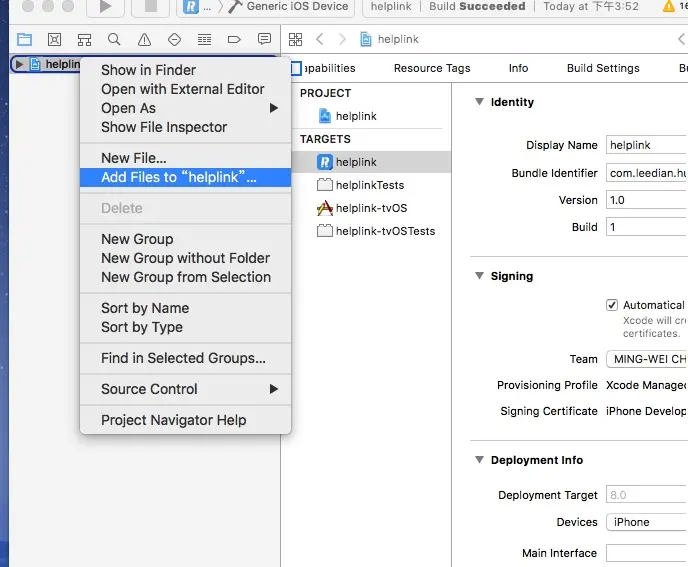Image resolution: width=688 pixels, height=567 pixels.
Task: Go back in editor history
Action: pos(320,39)
